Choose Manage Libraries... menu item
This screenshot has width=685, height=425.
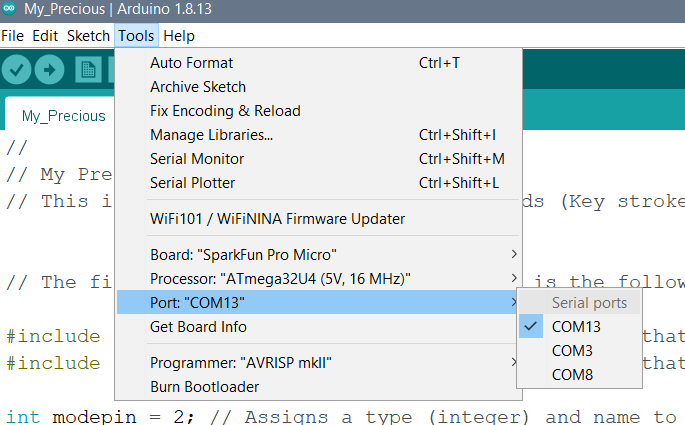(x=211, y=135)
